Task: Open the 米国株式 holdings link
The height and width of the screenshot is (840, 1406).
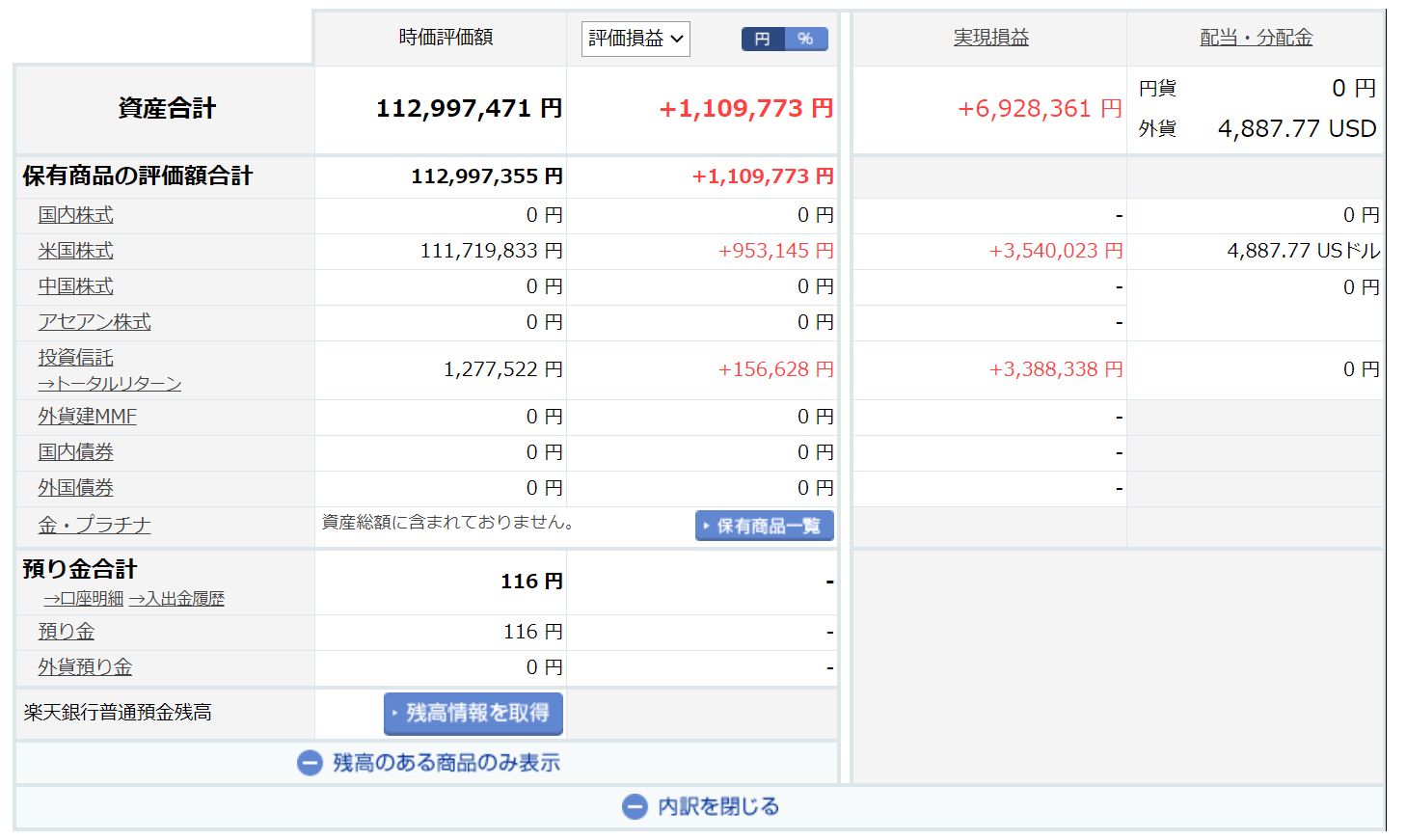Action: (x=75, y=251)
